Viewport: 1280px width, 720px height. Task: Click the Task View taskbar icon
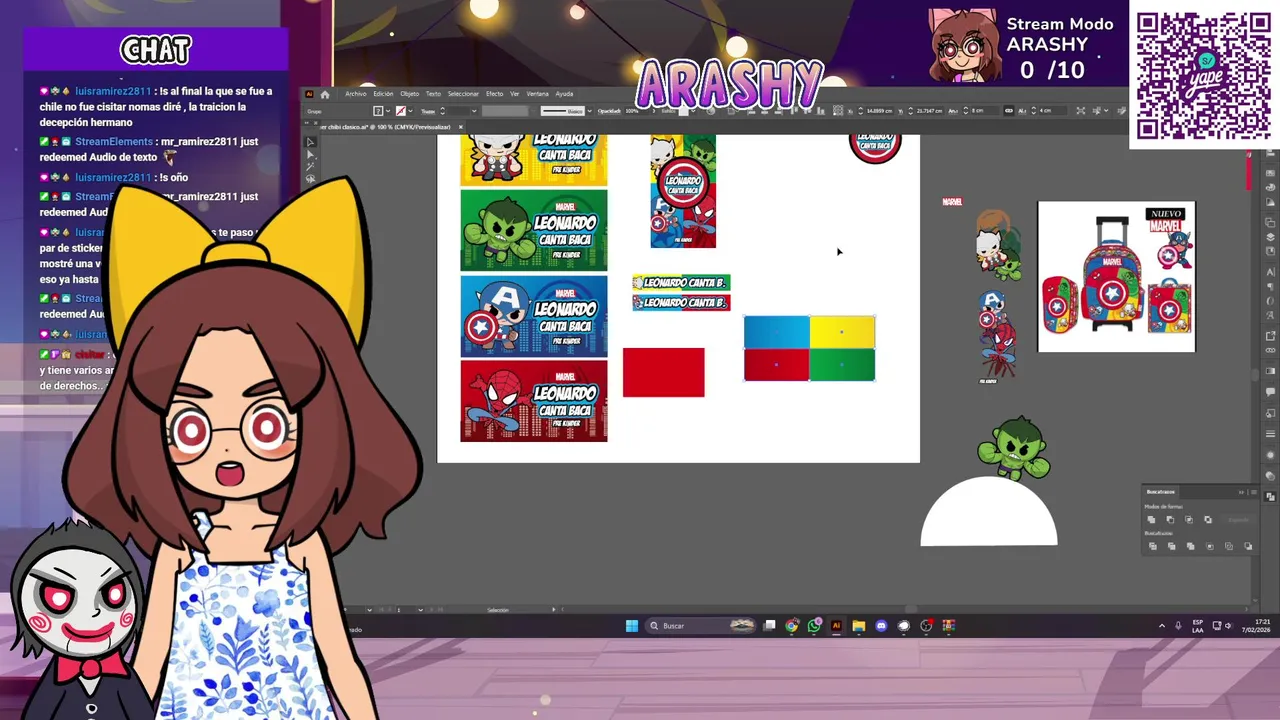click(x=770, y=626)
